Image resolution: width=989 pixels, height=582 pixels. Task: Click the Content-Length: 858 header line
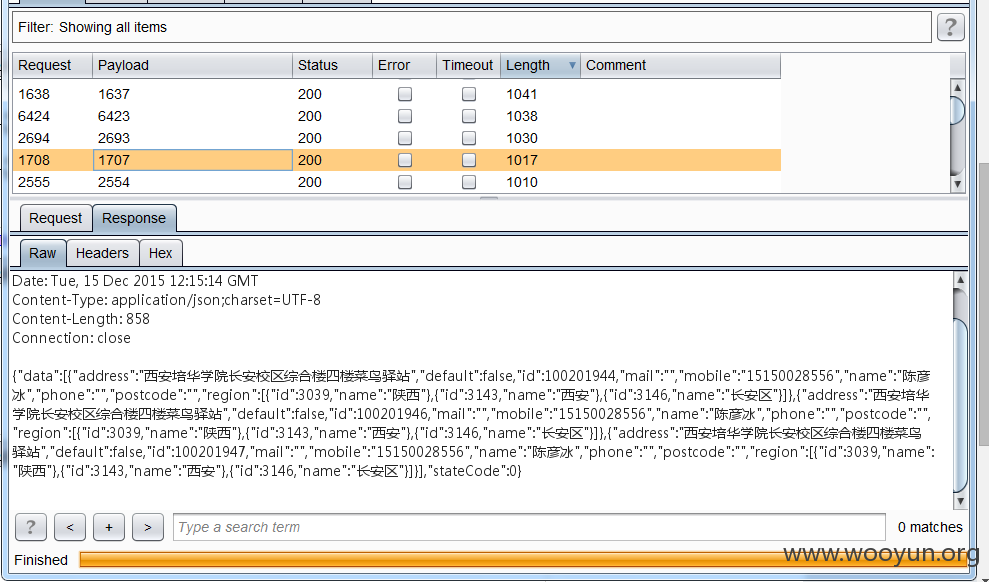[x=81, y=319]
